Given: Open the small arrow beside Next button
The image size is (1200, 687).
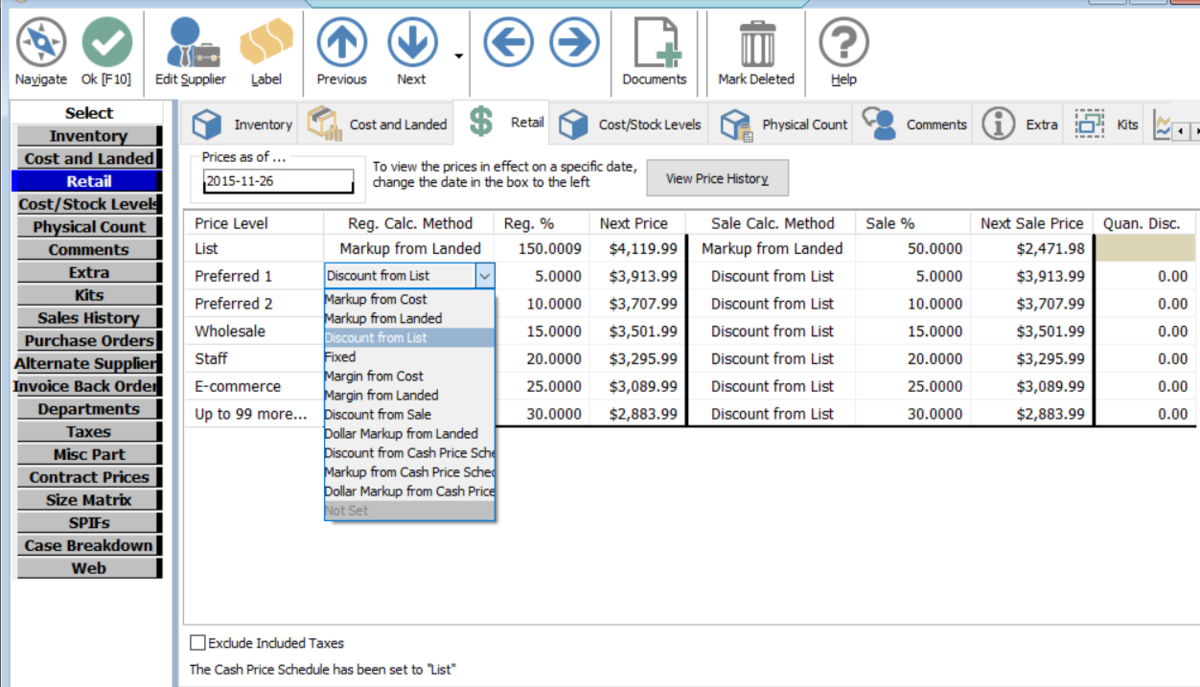Looking at the screenshot, I should [x=459, y=56].
